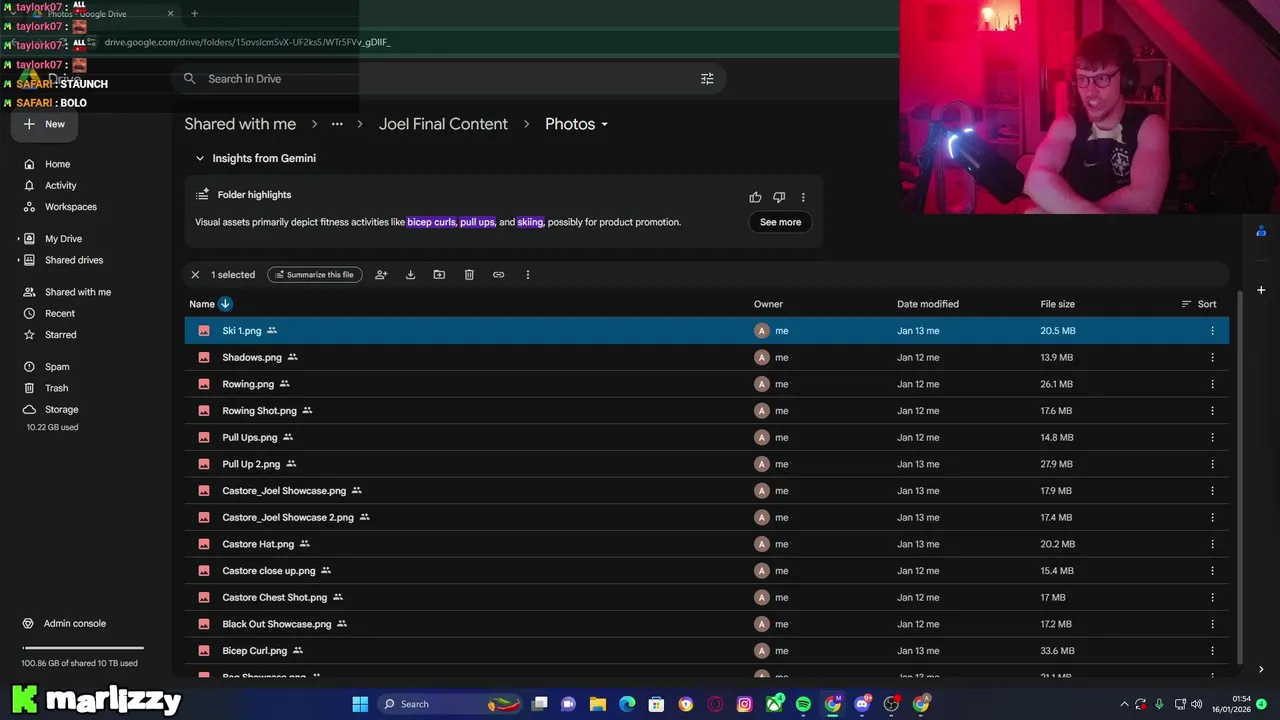Go to Shared with me breadcrumb
The width and height of the screenshot is (1280, 720).
click(240, 124)
